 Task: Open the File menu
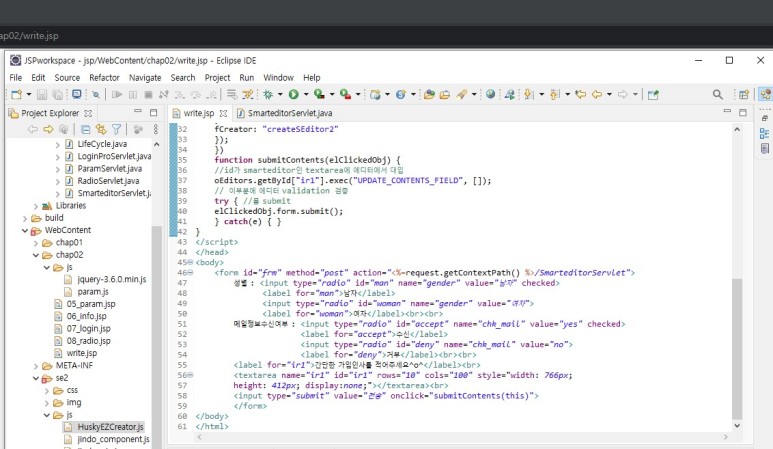[x=16, y=77]
